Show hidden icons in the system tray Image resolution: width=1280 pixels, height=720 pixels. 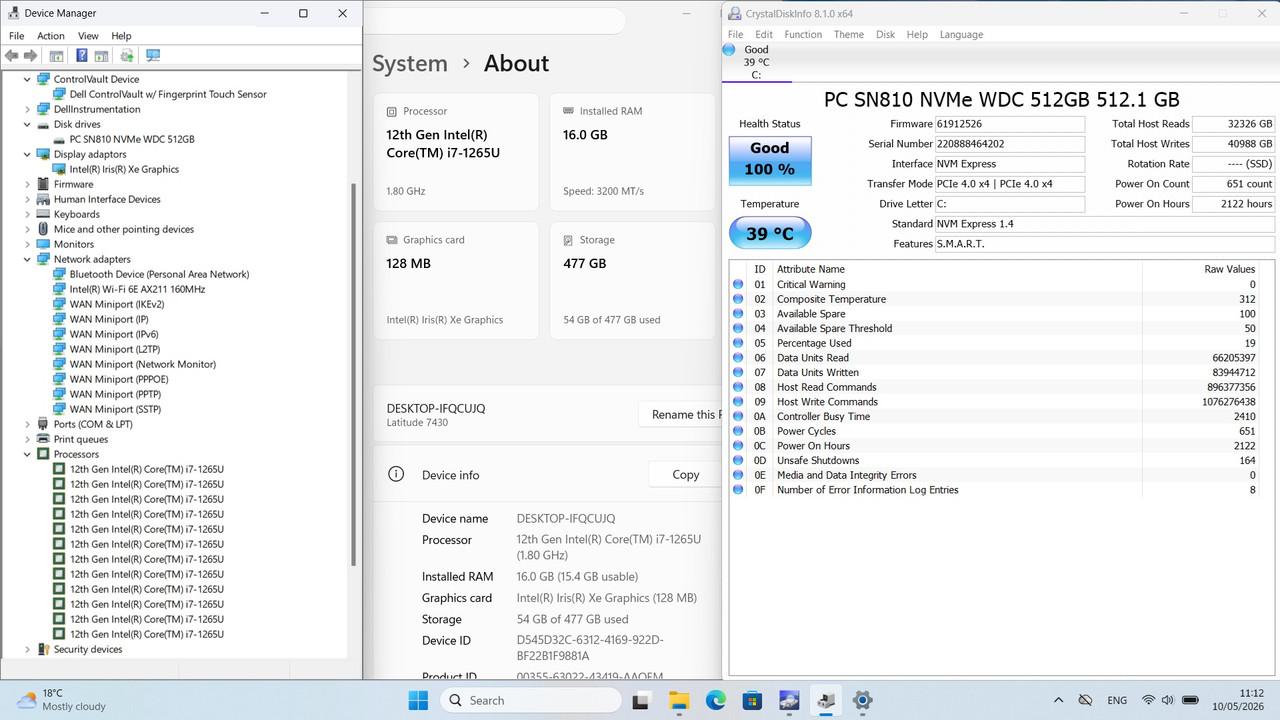click(1059, 700)
